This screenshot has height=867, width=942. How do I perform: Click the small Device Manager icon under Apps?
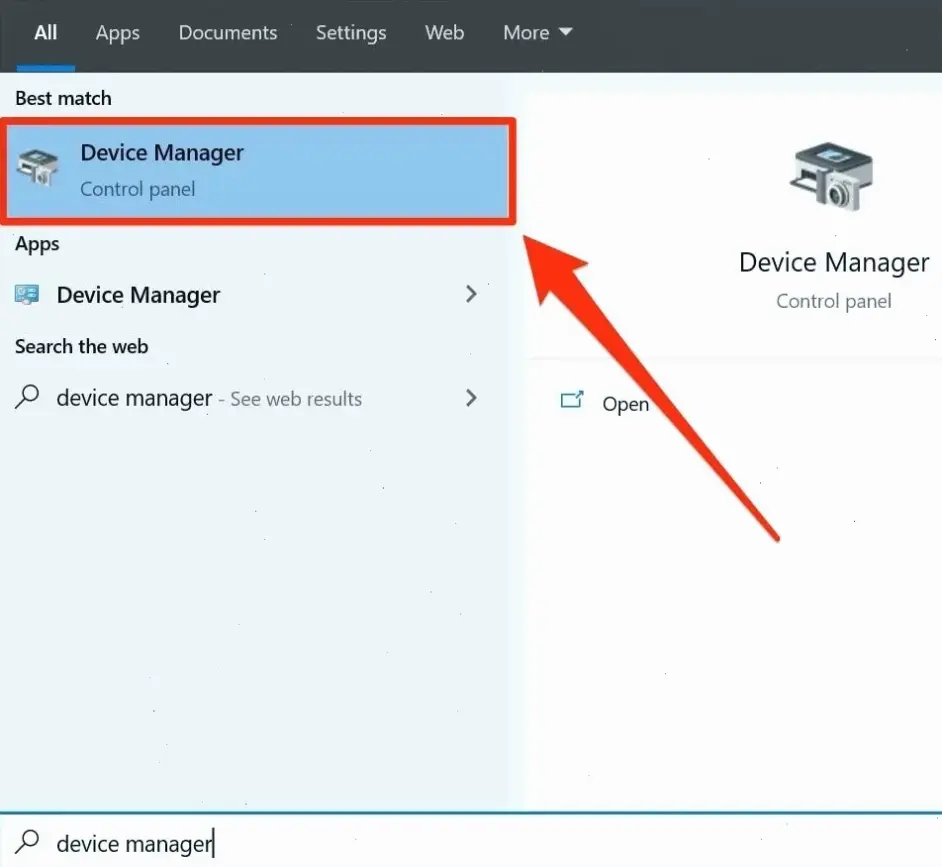pos(27,295)
